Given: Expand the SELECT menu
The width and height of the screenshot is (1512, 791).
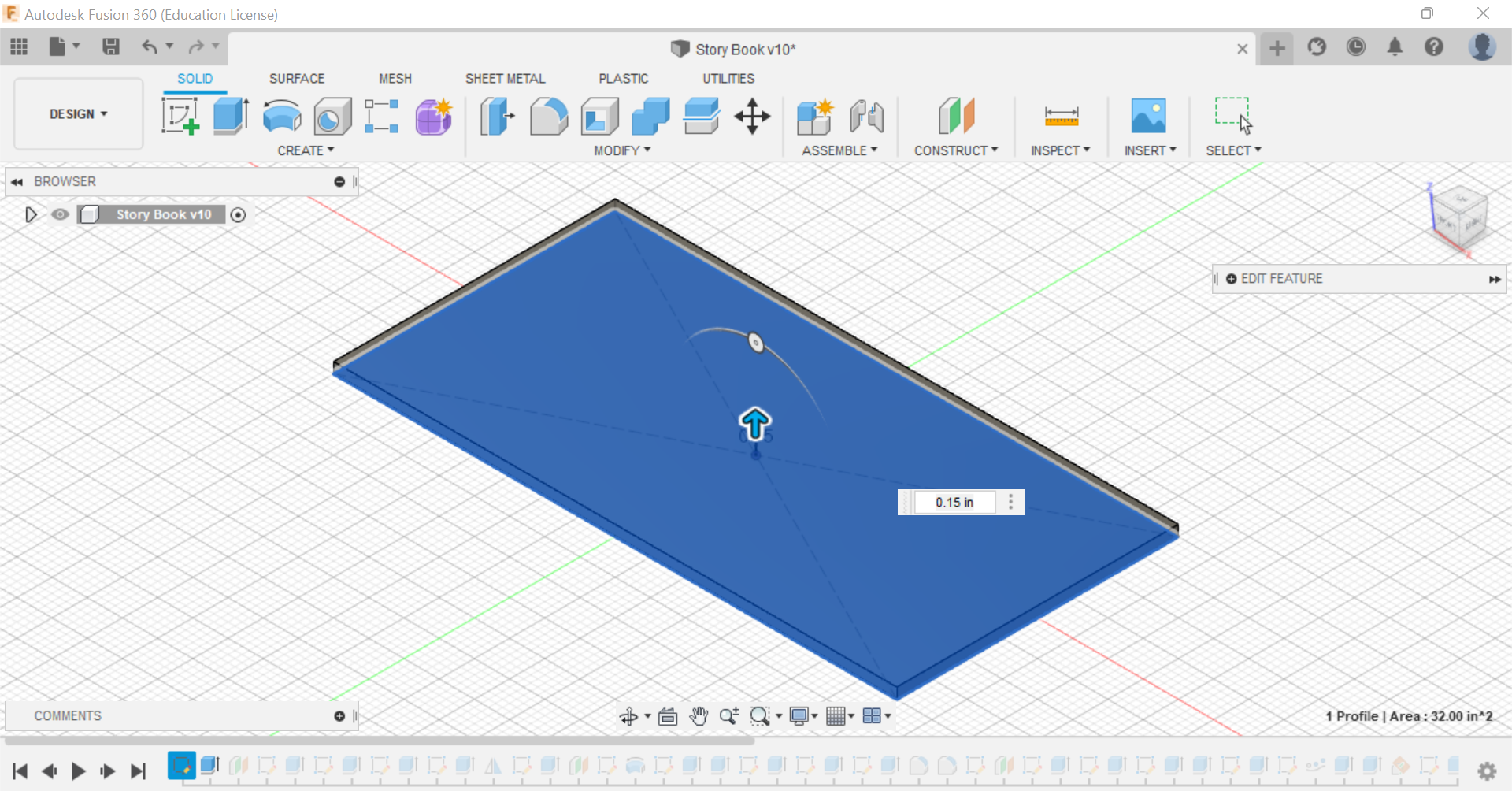Looking at the screenshot, I should pos(1233,150).
